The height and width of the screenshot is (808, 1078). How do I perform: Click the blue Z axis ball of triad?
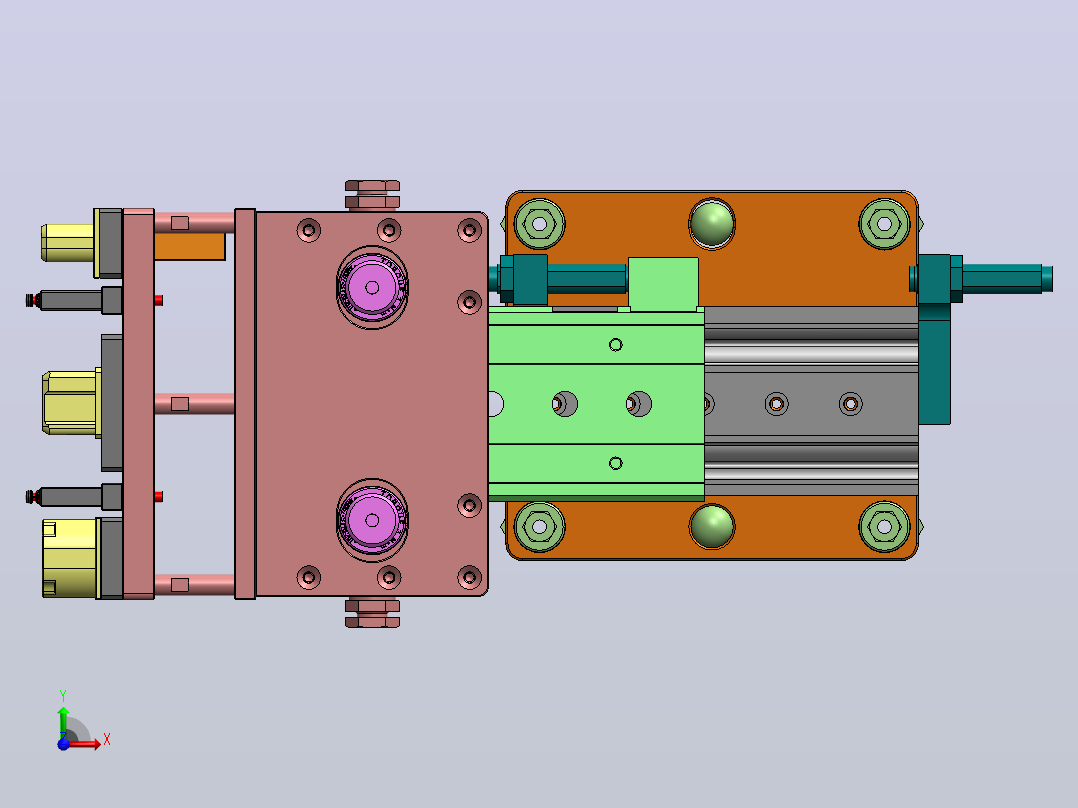pyautogui.click(x=63, y=744)
